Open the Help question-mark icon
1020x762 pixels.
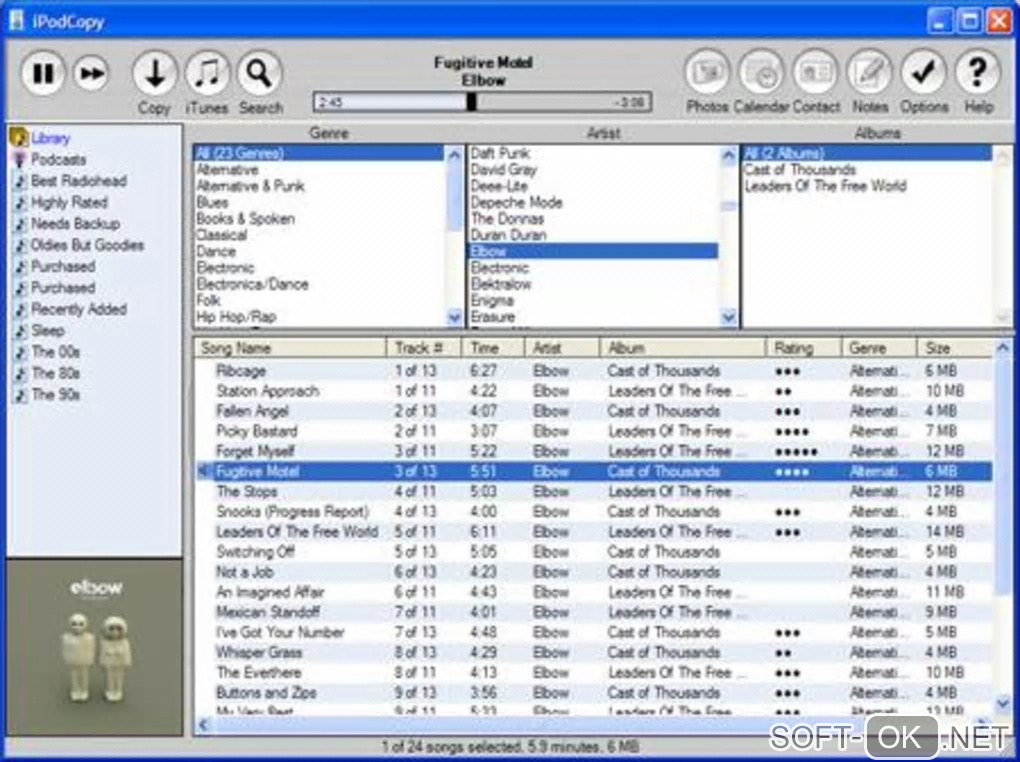pyautogui.click(x=977, y=72)
